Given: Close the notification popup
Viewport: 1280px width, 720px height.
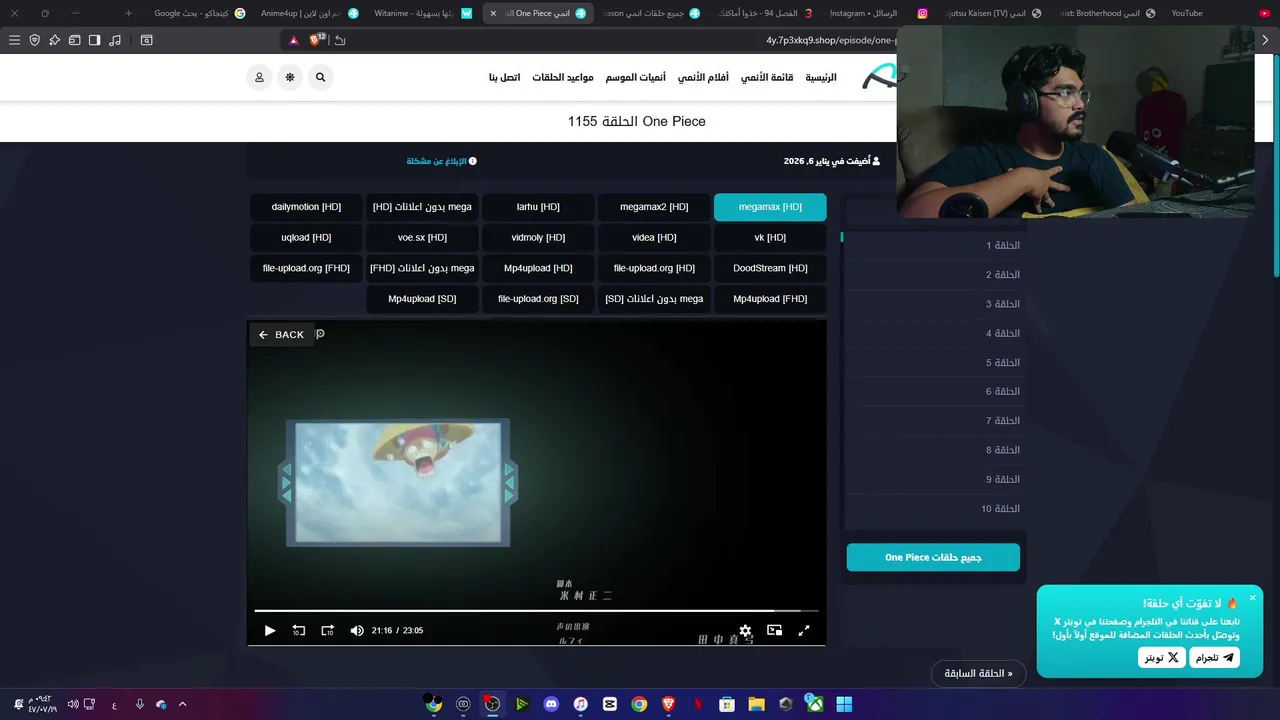Looking at the screenshot, I should coord(1252,598).
